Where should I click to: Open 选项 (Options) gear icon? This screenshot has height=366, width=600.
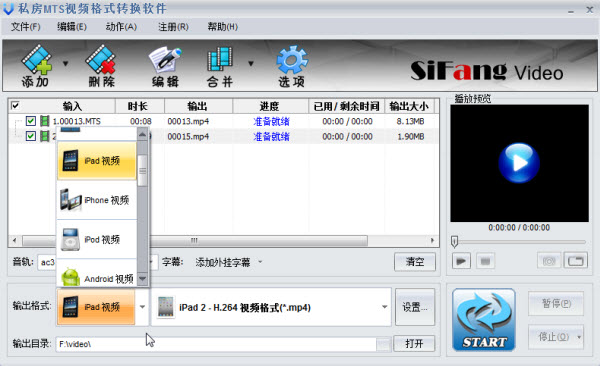click(292, 66)
